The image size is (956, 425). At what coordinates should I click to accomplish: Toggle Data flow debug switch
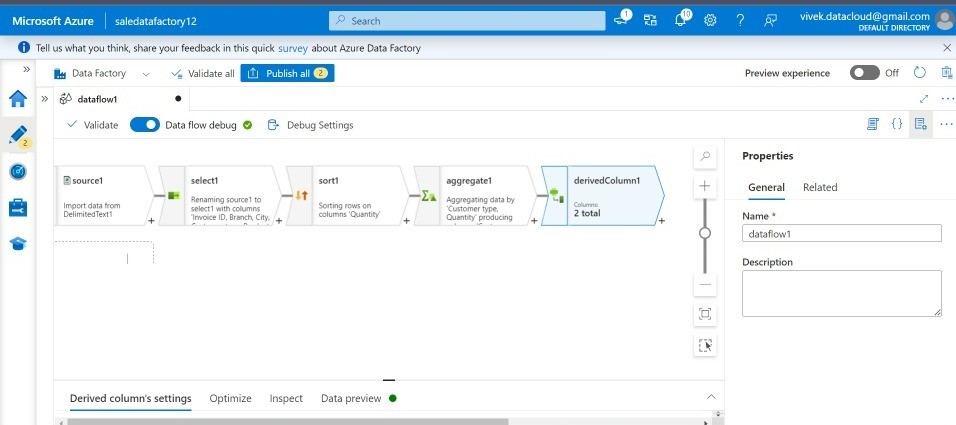[144, 125]
